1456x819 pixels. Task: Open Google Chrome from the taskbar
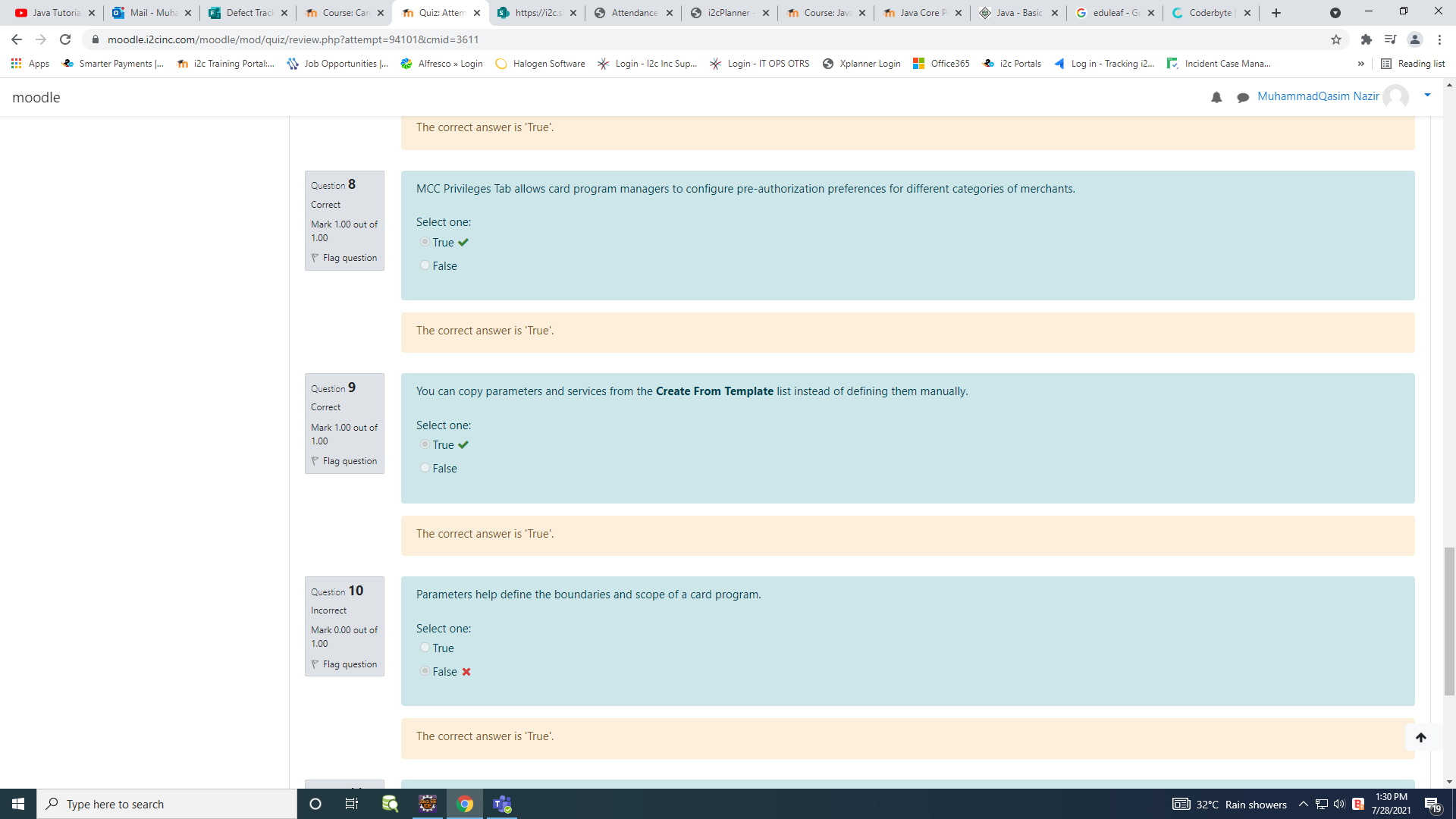[x=465, y=804]
